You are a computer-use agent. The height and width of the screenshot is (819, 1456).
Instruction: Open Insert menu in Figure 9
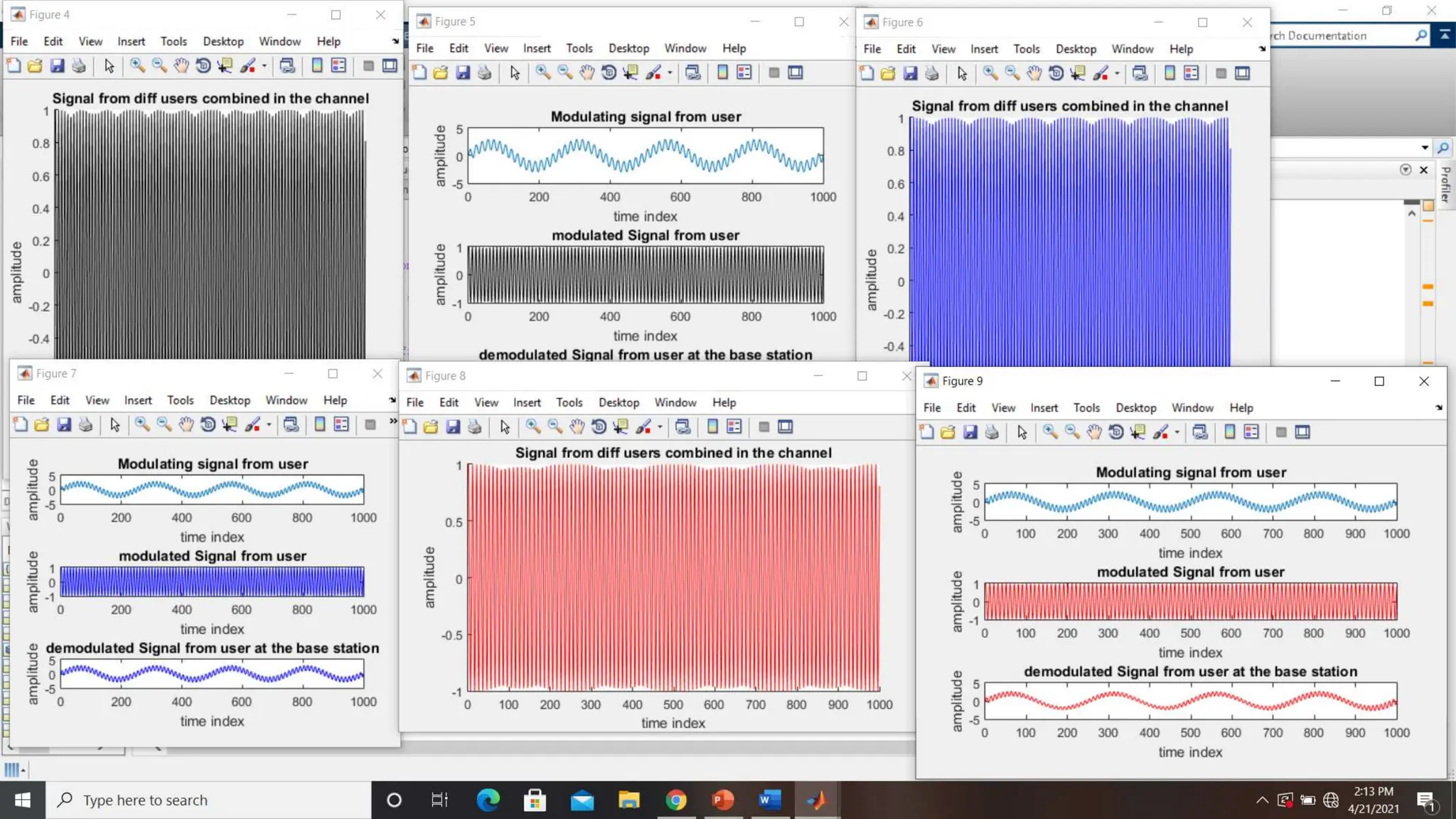point(1044,407)
